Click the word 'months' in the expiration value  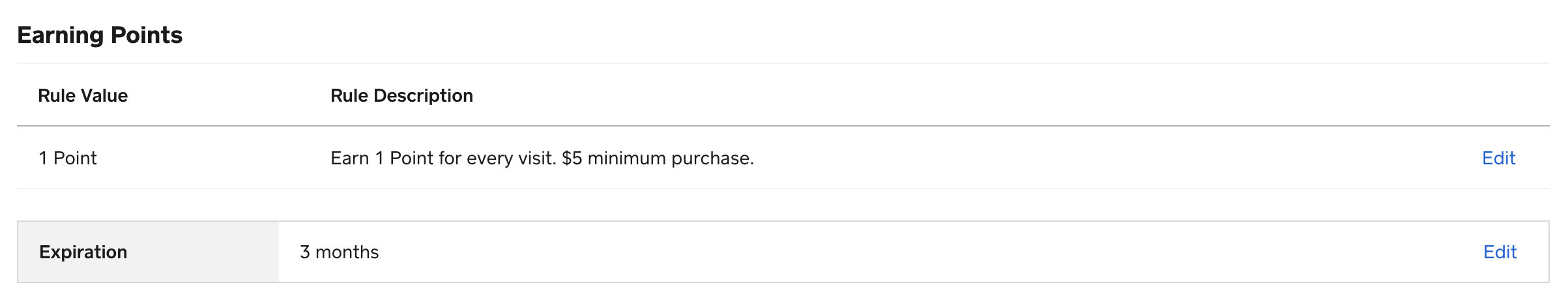pyautogui.click(x=347, y=252)
